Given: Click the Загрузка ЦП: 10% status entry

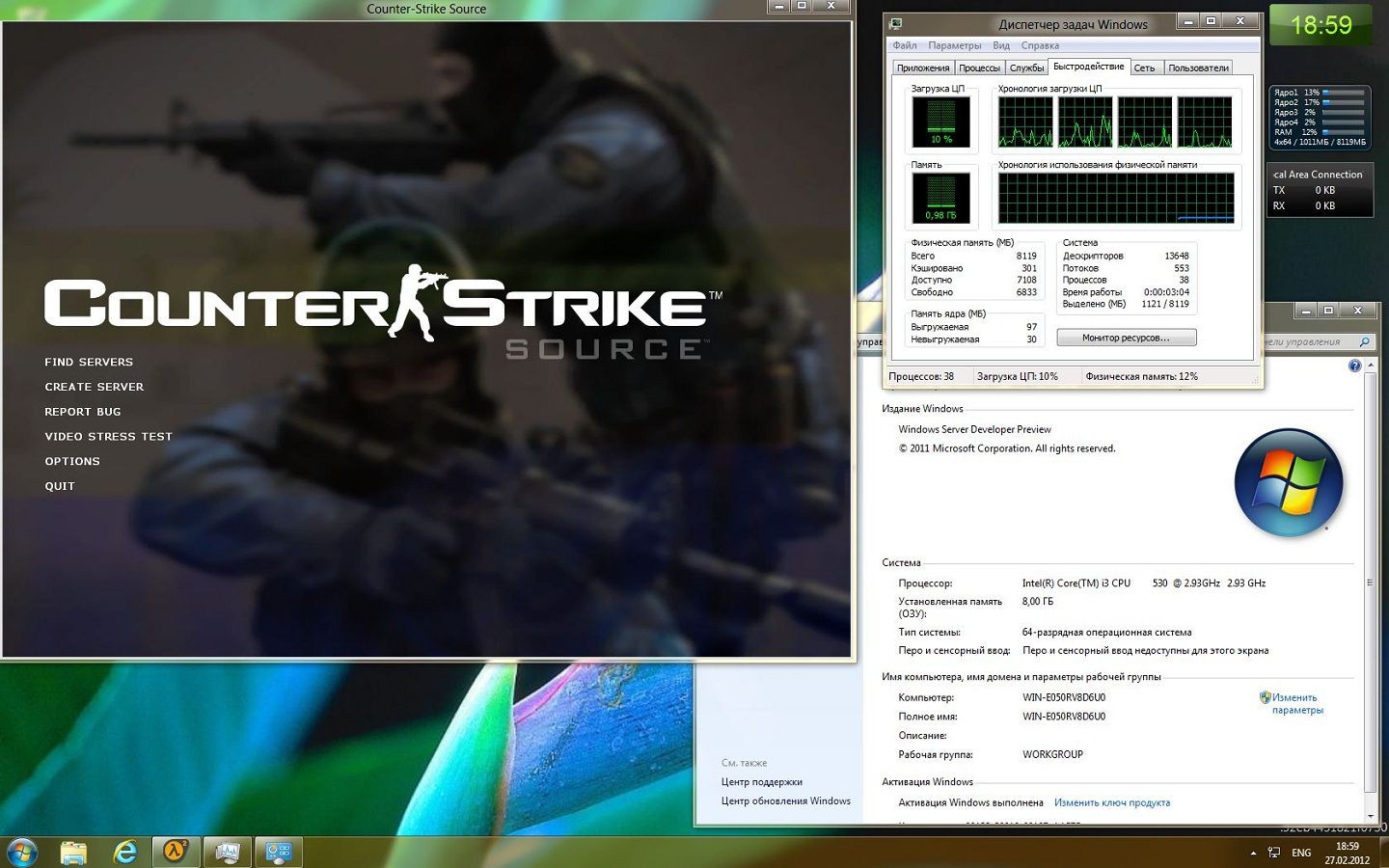Looking at the screenshot, I should (1018, 377).
